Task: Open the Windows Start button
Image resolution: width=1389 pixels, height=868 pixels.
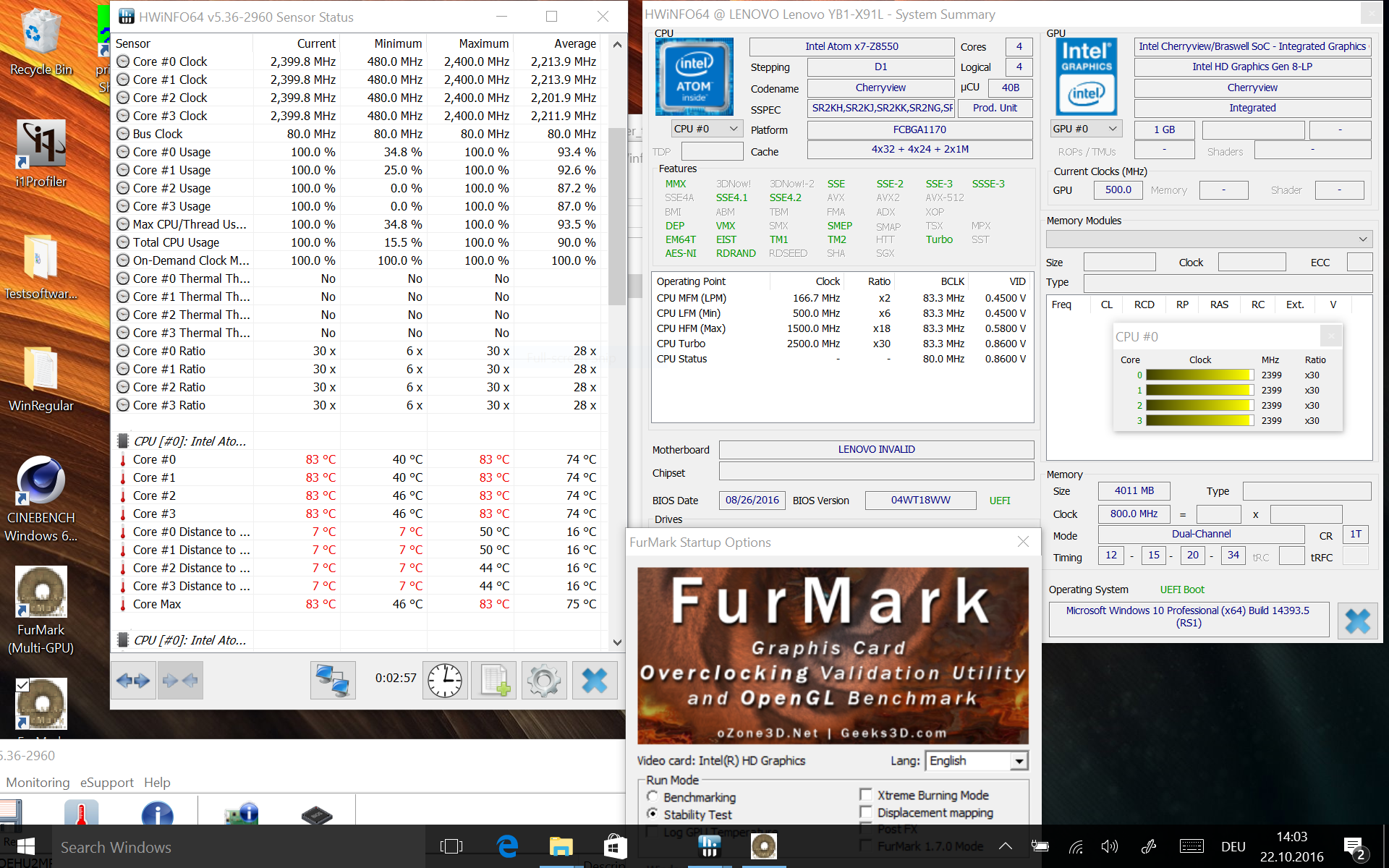Action: pyautogui.click(x=25, y=846)
